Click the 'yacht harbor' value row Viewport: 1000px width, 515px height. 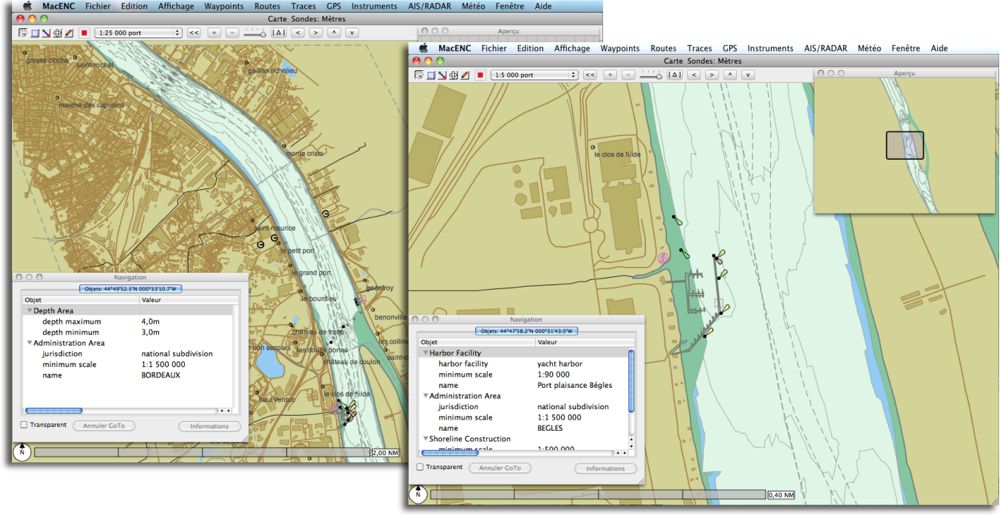click(559, 363)
